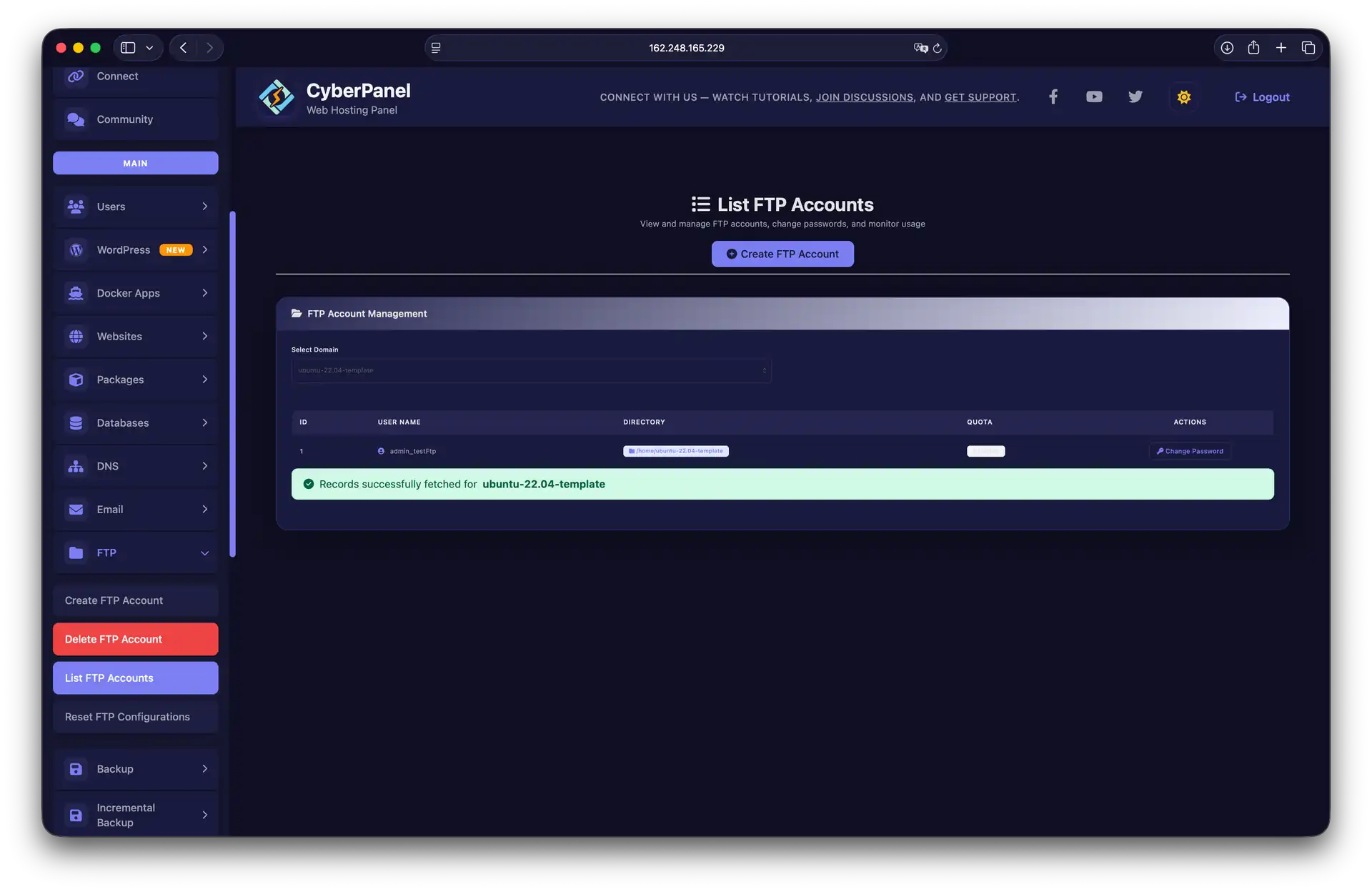Click the Databases icon in sidebar
The image size is (1372, 892).
(x=76, y=422)
